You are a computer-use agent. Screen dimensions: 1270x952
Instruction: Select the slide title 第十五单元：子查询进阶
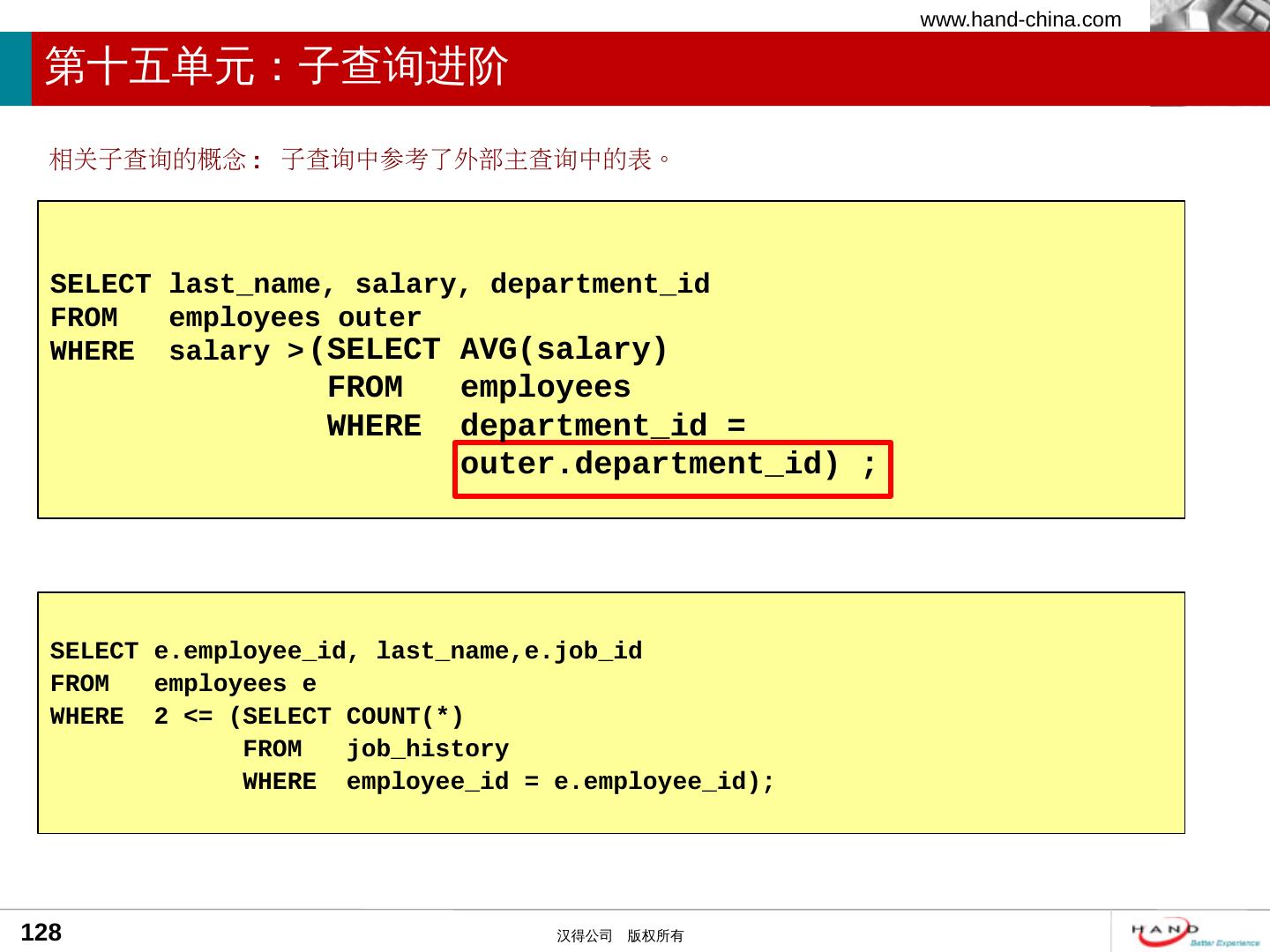[277, 67]
